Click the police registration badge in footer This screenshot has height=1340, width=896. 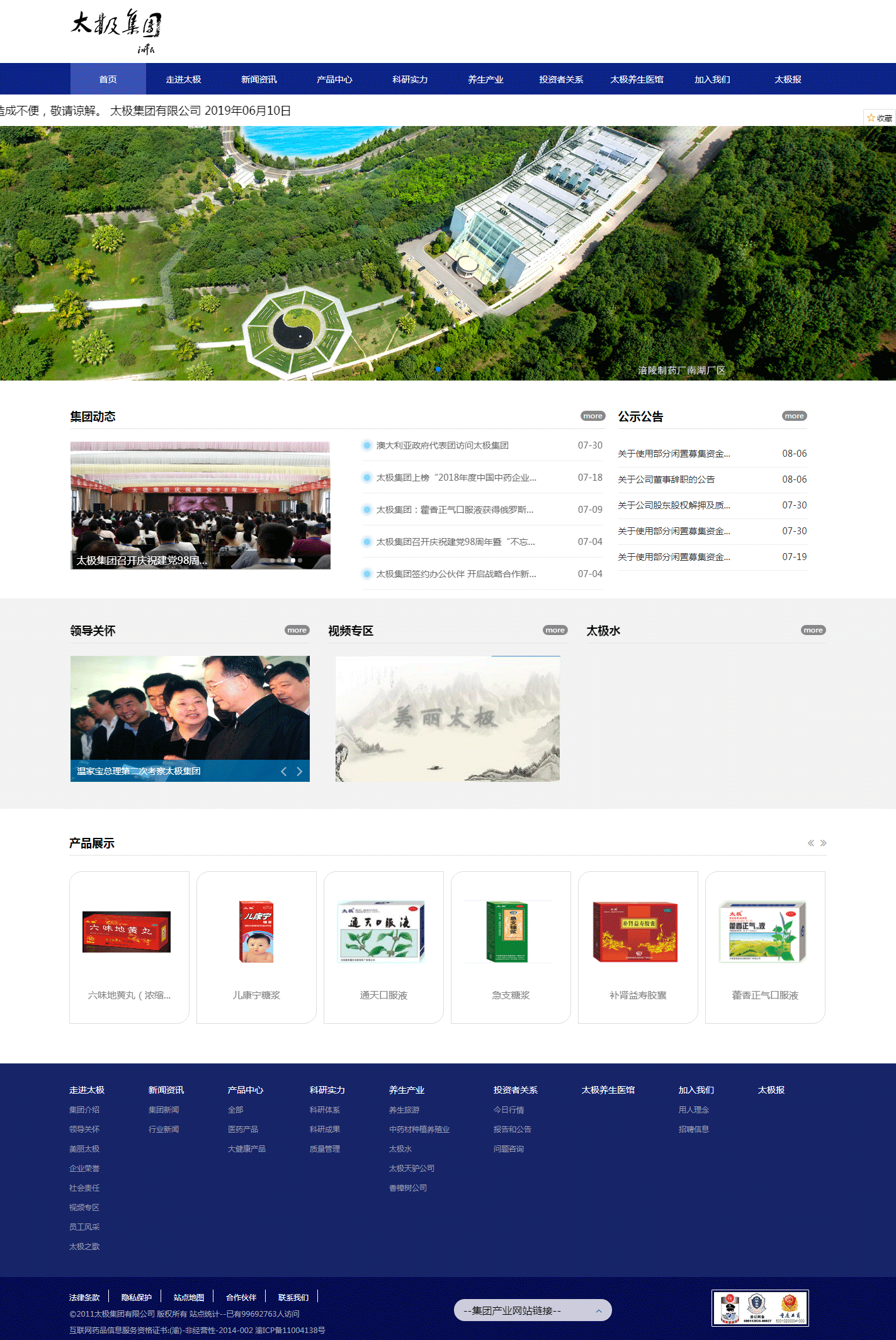click(730, 1308)
